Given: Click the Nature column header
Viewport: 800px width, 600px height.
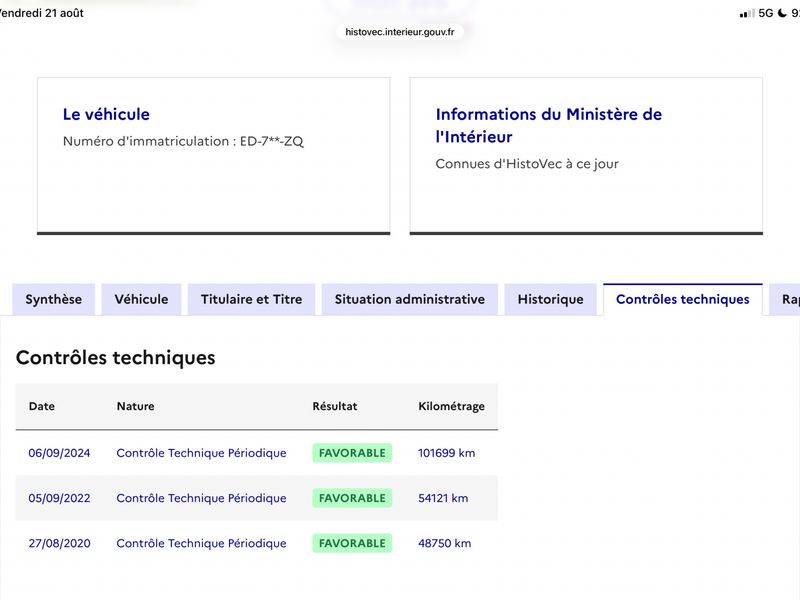Looking at the screenshot, I should pyautogui.click(x=135, y=406).
